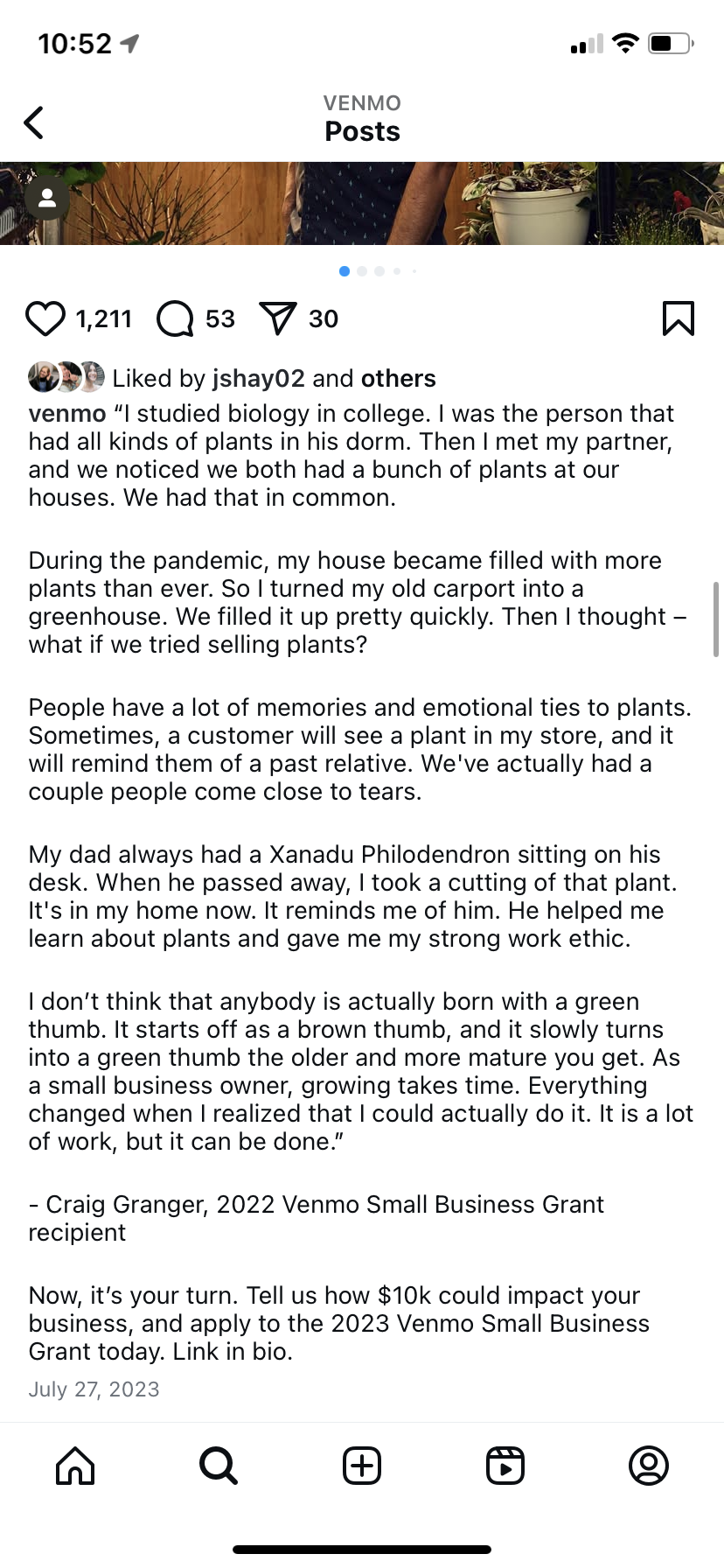Share the post with the paper plane icon
The height and width of the screenshot is (1568, 724).
[278, 318]
